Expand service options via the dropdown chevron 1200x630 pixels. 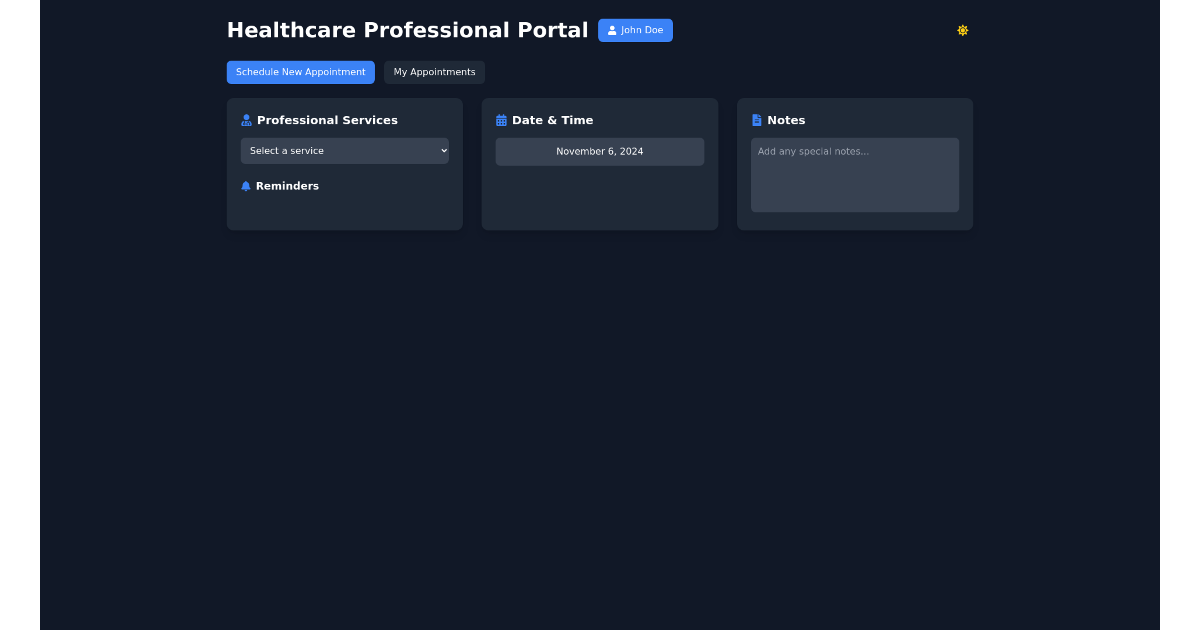click(x=443, y=151)
